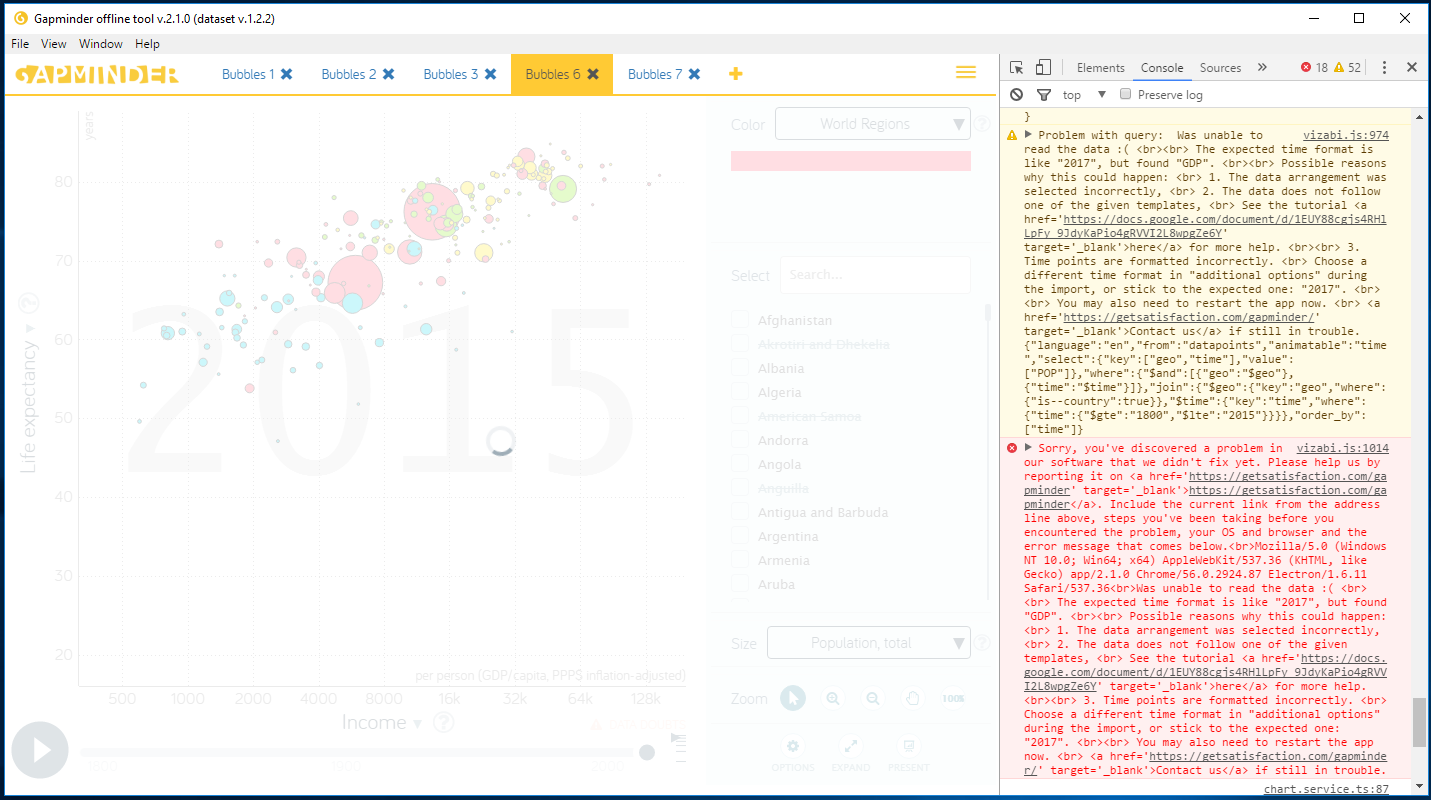Expand the 'Problem with query' warning message
The height and width of the screenshot is (800, 1431).
[1028, 135]
